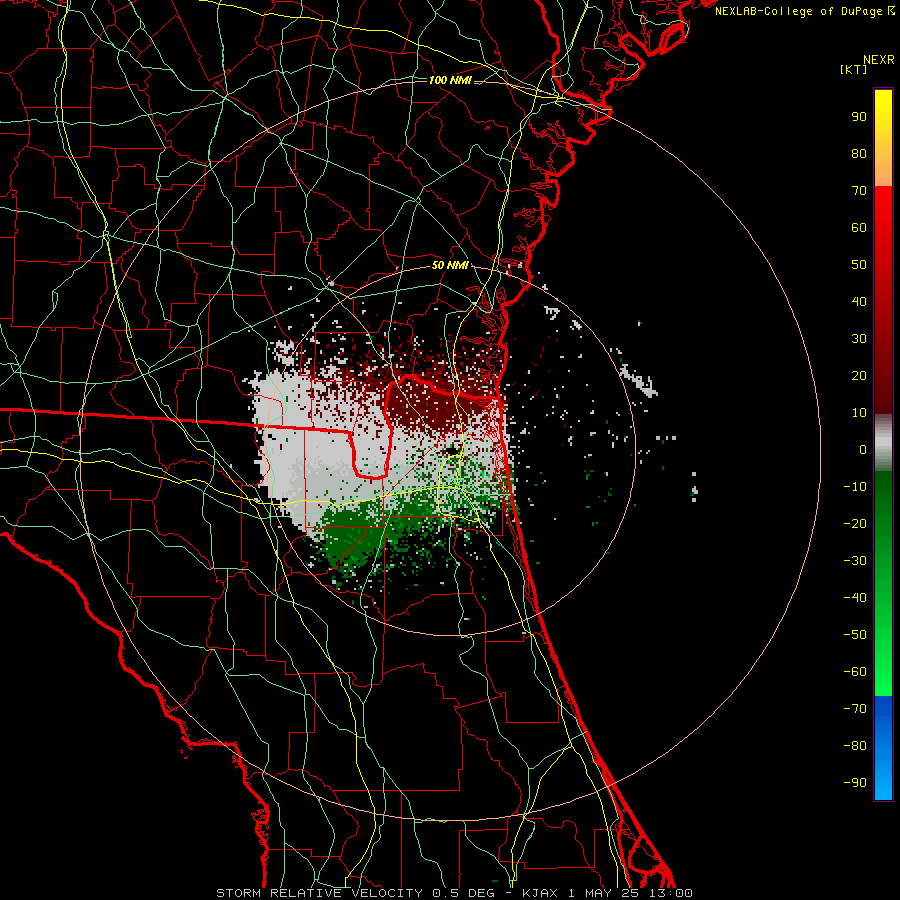The image size is (900, 900).
Task: Click the [KT] units label
Action: point(854,69)
